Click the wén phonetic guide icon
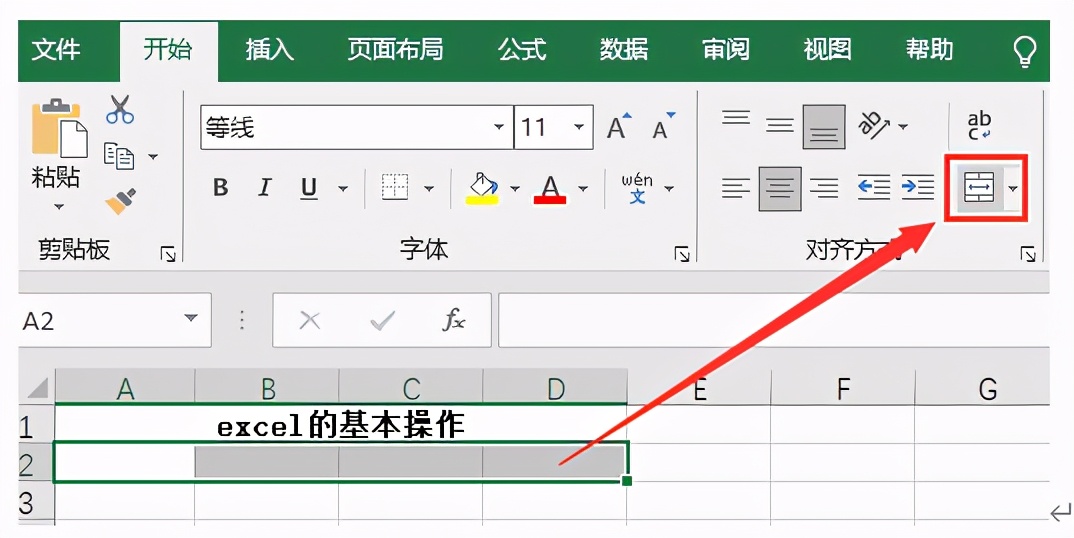The width and height of the screenshot is (1074, 538). [637, 188]
